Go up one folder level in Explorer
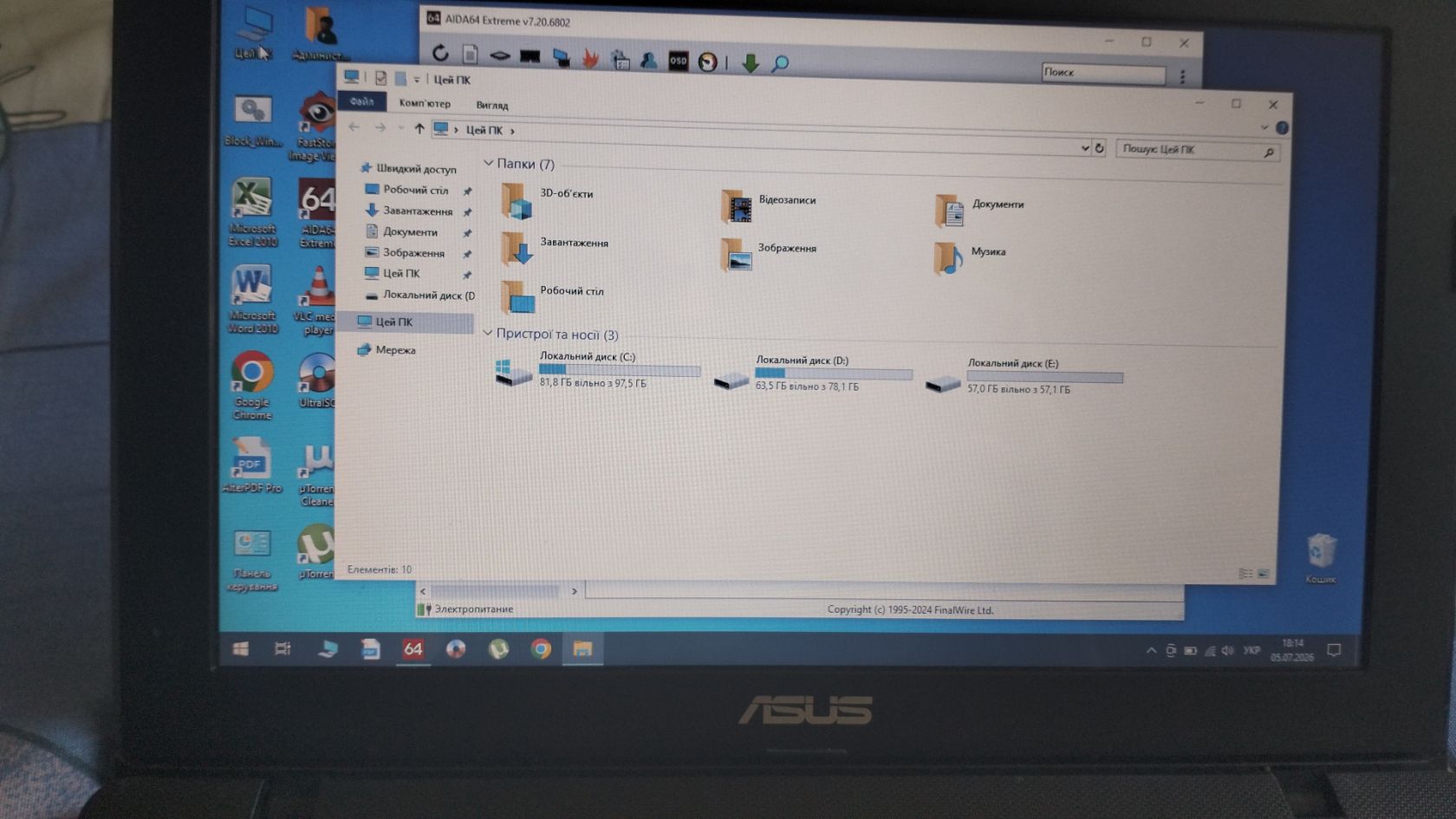This screenshot has height=819, width=1456. point(419,128)
